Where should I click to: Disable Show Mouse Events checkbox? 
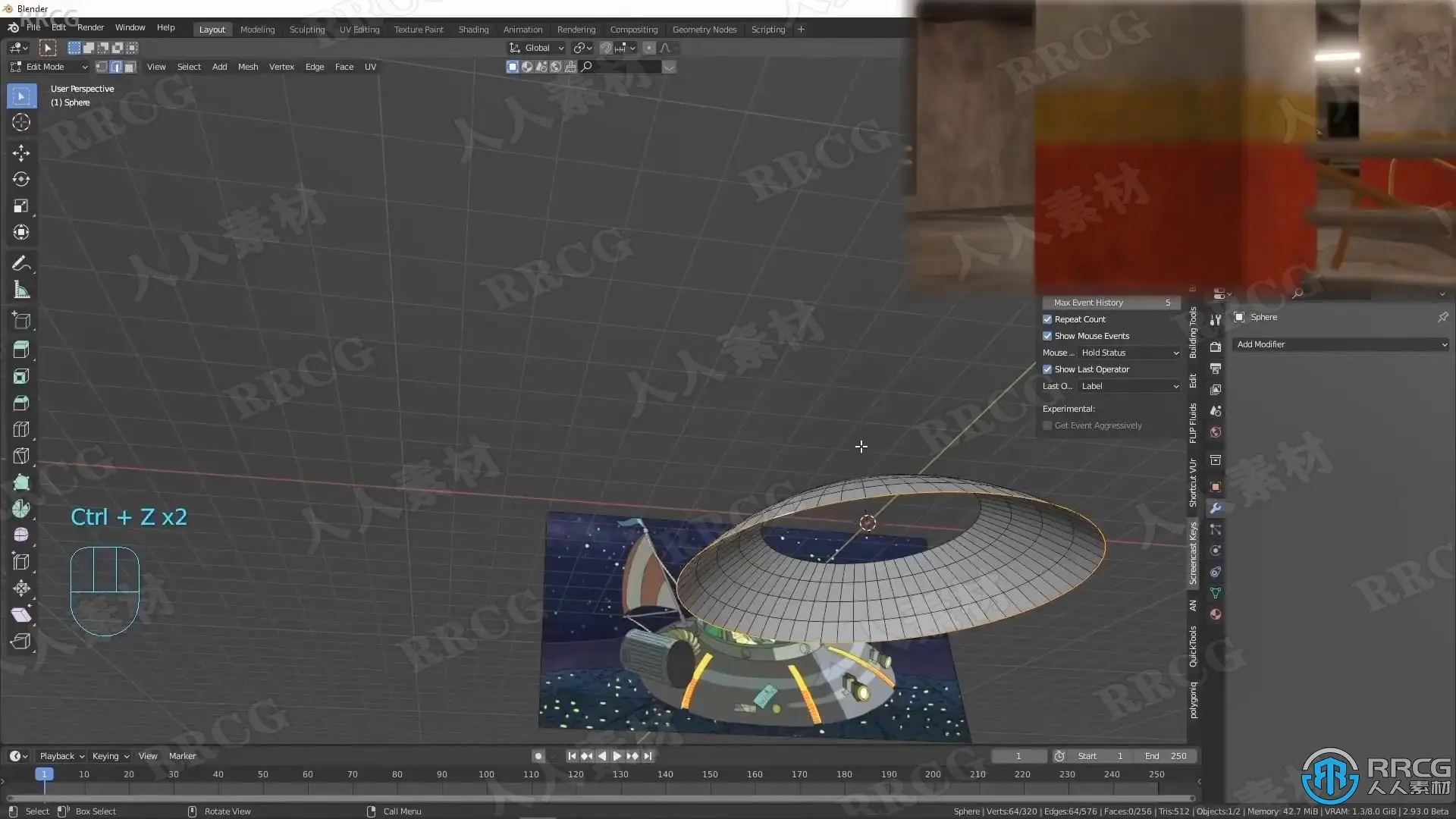pos(1047,336)
